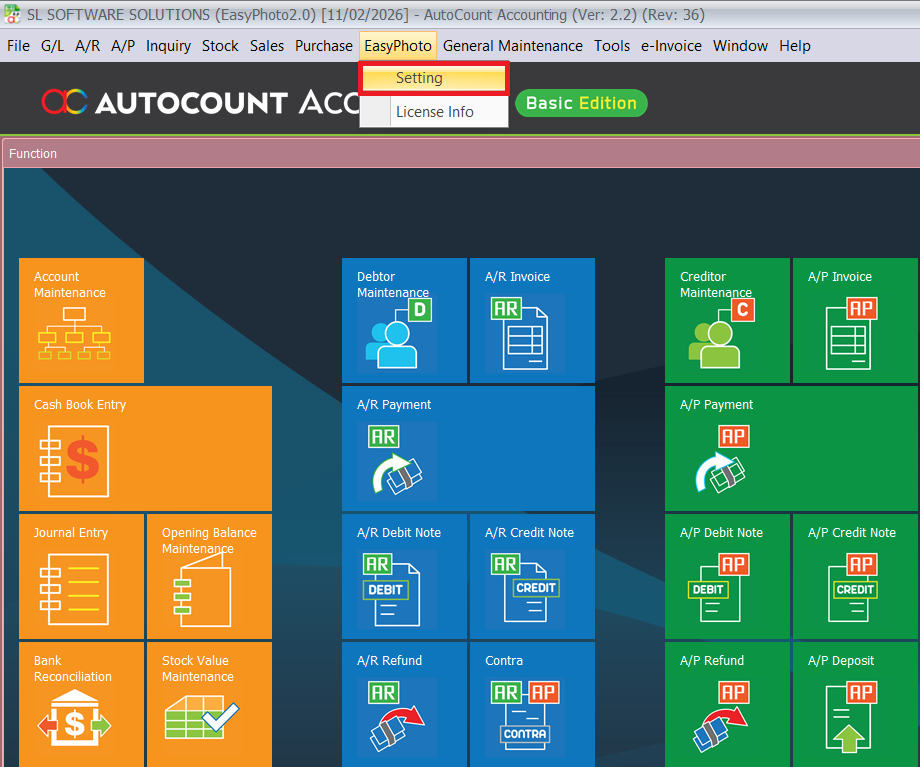Click the Basic Edition badge
This screenshot has height=767, width=920.
pos(581,103)
